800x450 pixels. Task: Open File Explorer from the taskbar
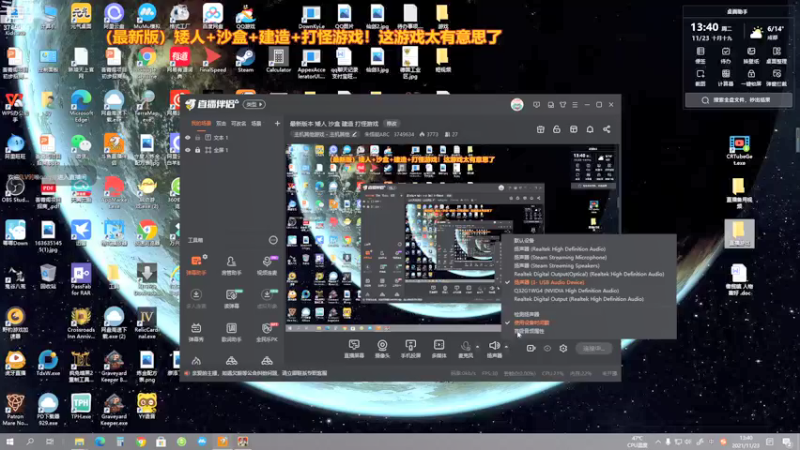click(x=80, y=442)
